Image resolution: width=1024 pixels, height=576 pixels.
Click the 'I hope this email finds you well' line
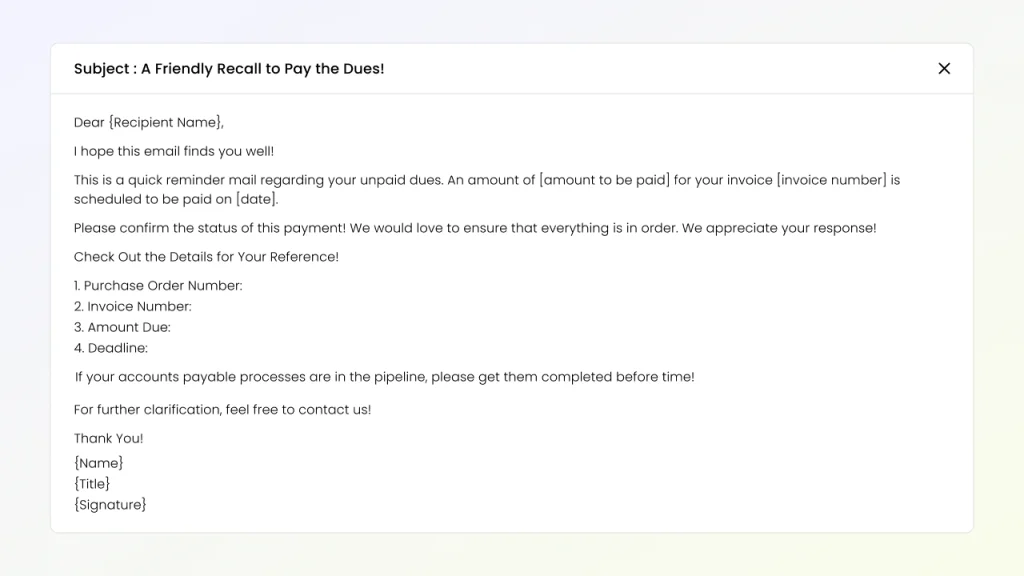coord(174,152)
